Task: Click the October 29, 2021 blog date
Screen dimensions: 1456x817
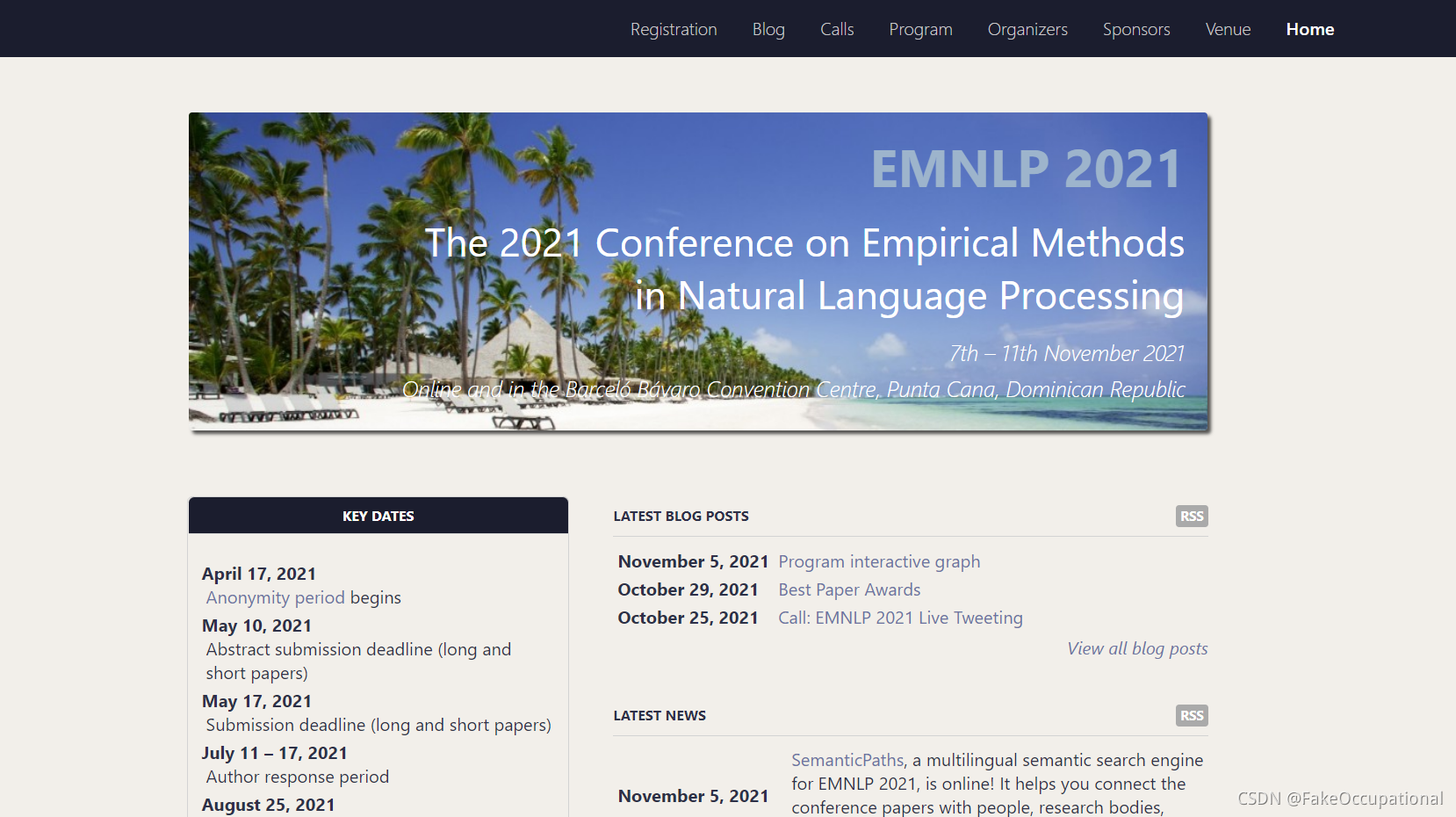Action: [688, 589]
